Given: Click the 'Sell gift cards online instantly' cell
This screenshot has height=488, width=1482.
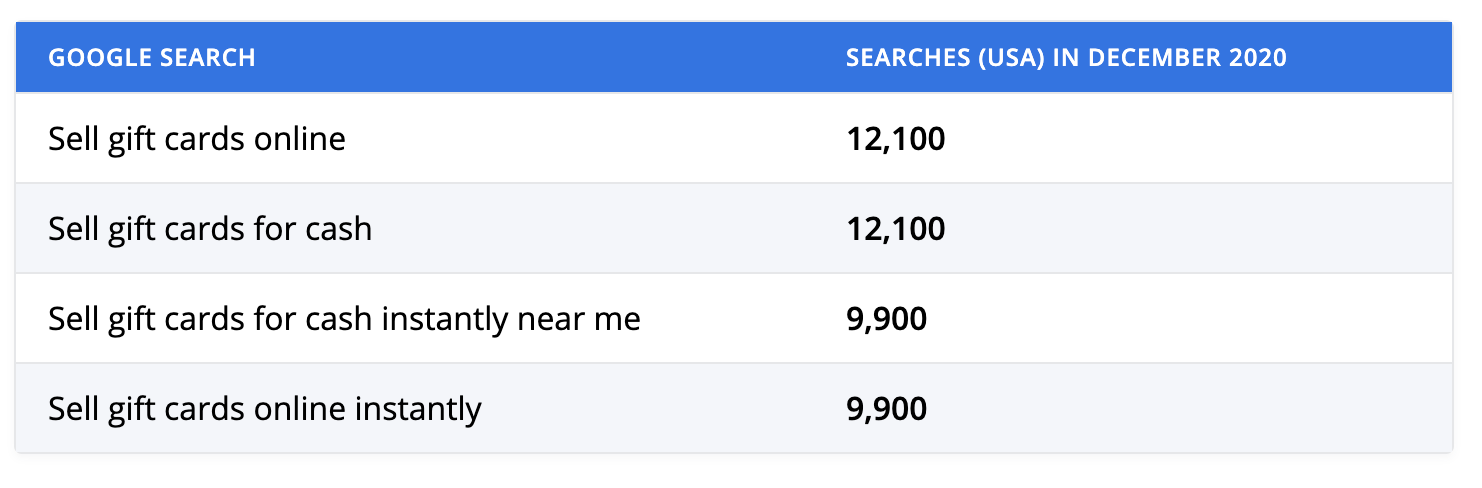Looking at the screenshot, I should (x=265, y=409).
